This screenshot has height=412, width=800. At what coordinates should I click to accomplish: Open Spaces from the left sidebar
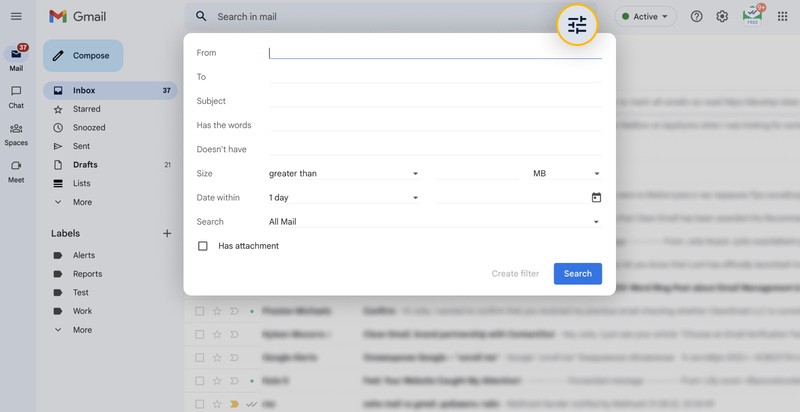[16, 133]
